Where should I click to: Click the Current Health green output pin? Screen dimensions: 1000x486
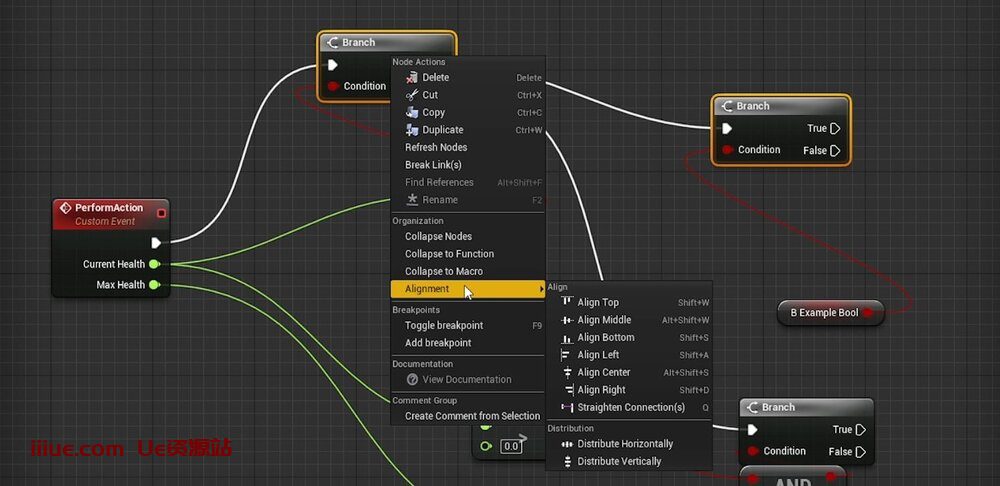click(154, 264)
